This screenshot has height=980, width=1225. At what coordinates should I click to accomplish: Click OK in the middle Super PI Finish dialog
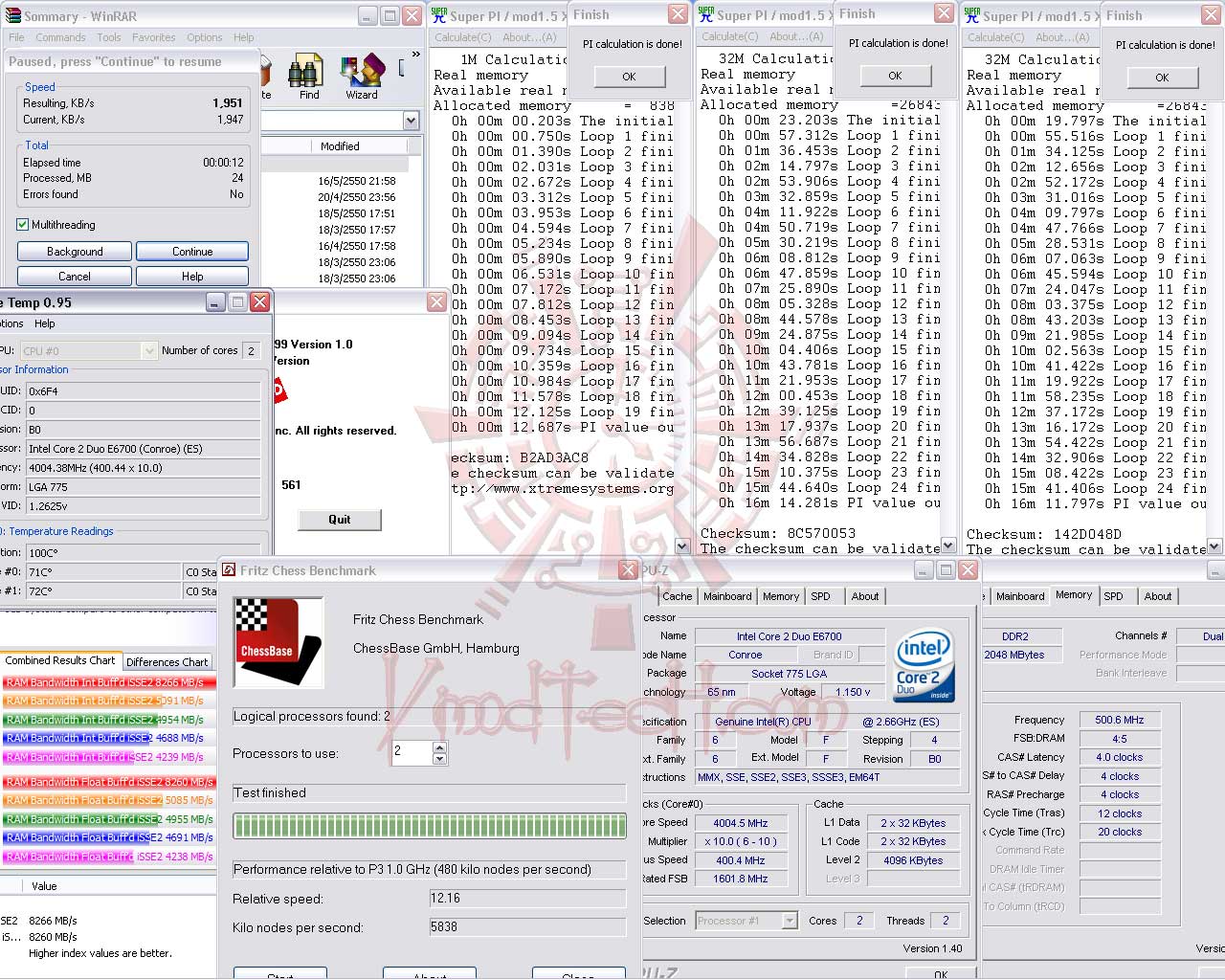(895, 76)
